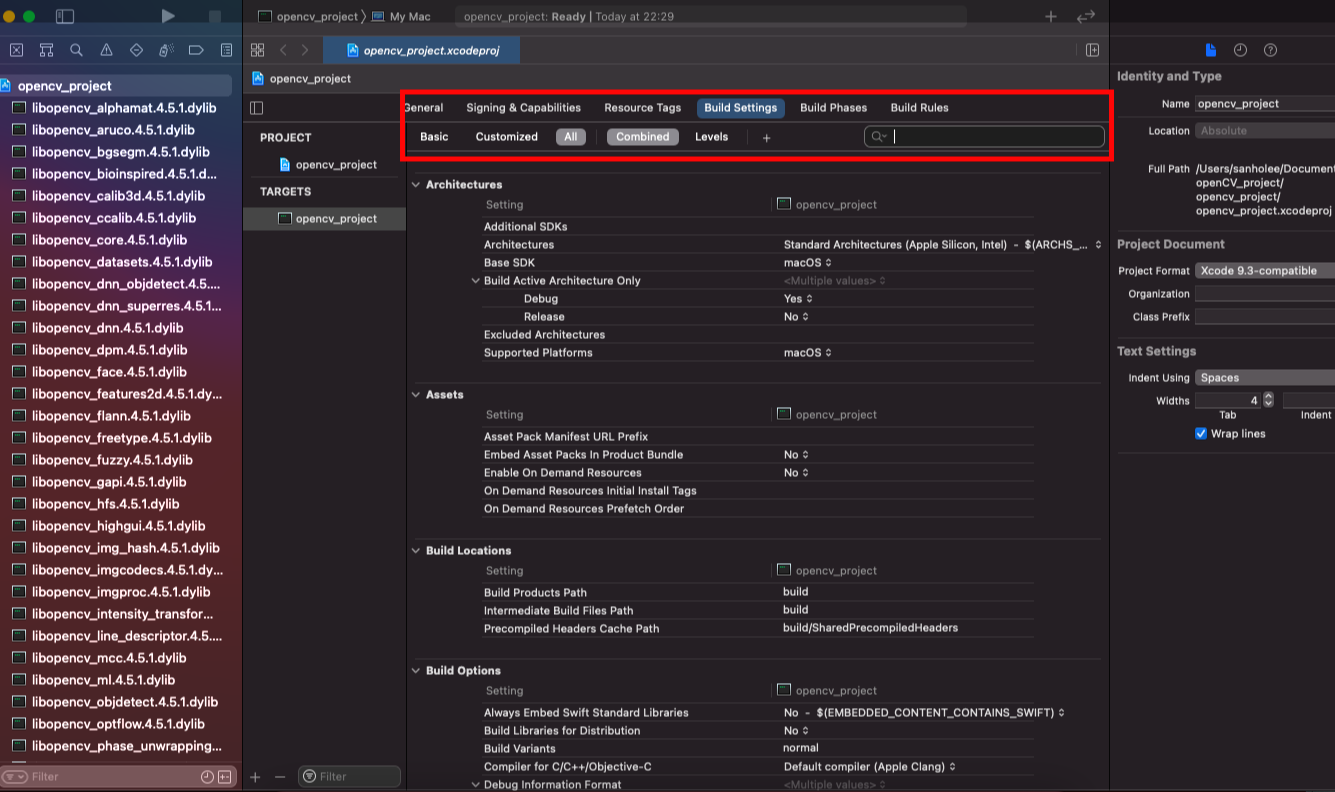Show only source-controlled files filter
The image size is (1335, 792).
[225, 777]
